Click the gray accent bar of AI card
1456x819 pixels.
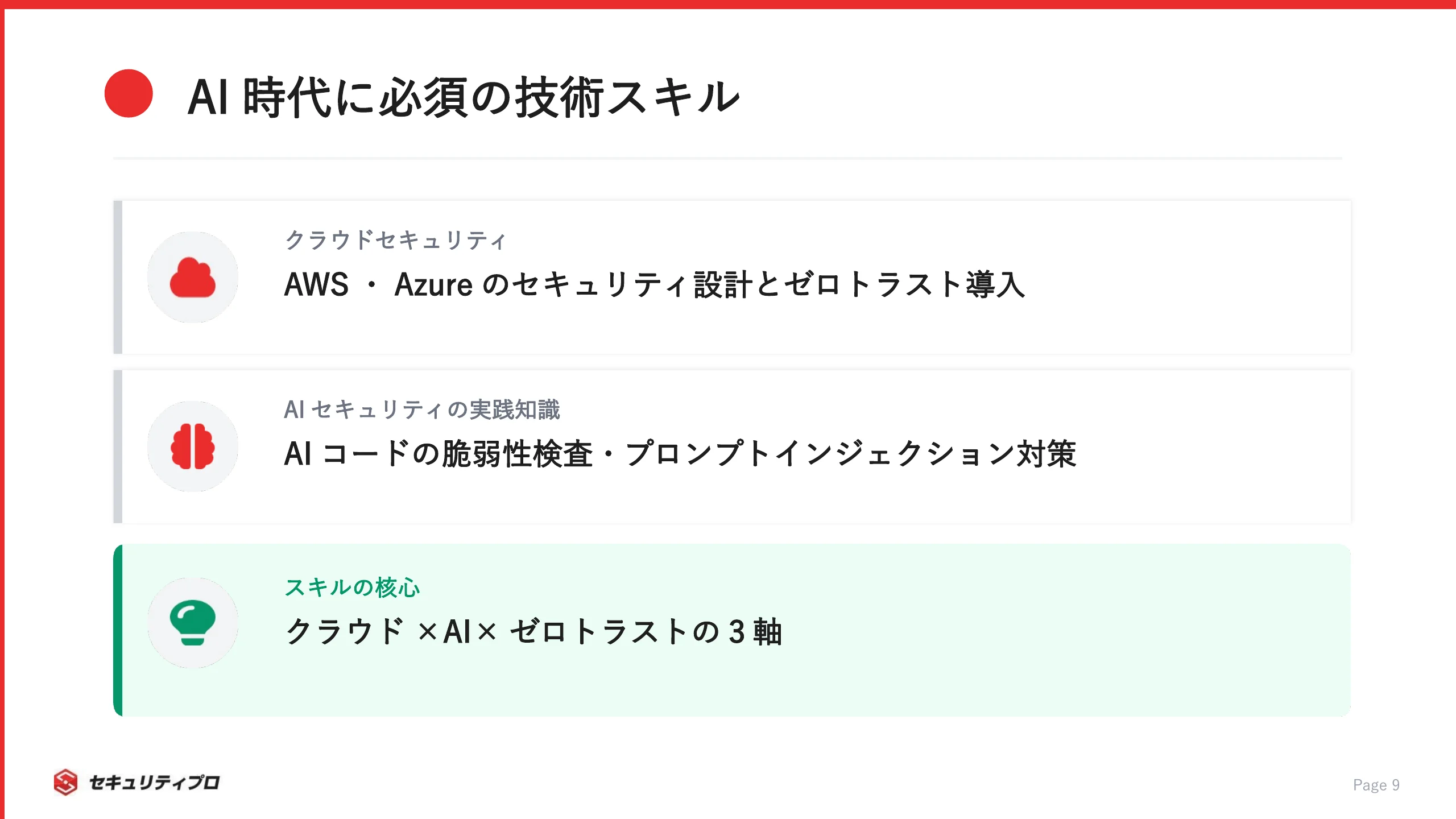[x=118, y=446]
